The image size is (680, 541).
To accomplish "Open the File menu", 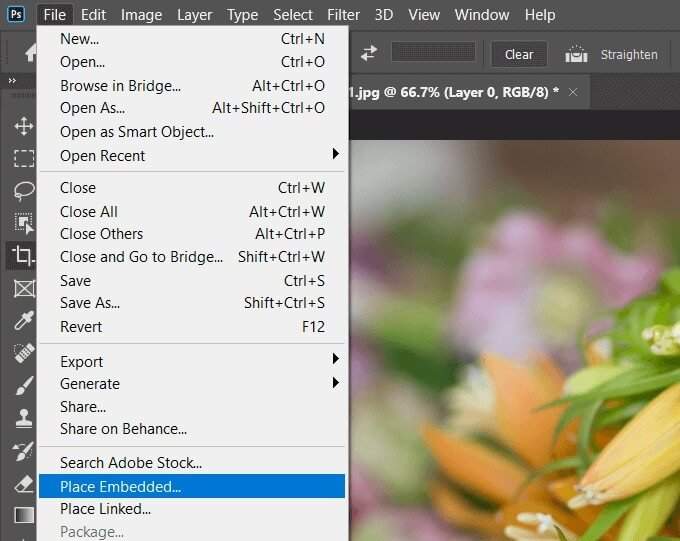I will [55, 15].
